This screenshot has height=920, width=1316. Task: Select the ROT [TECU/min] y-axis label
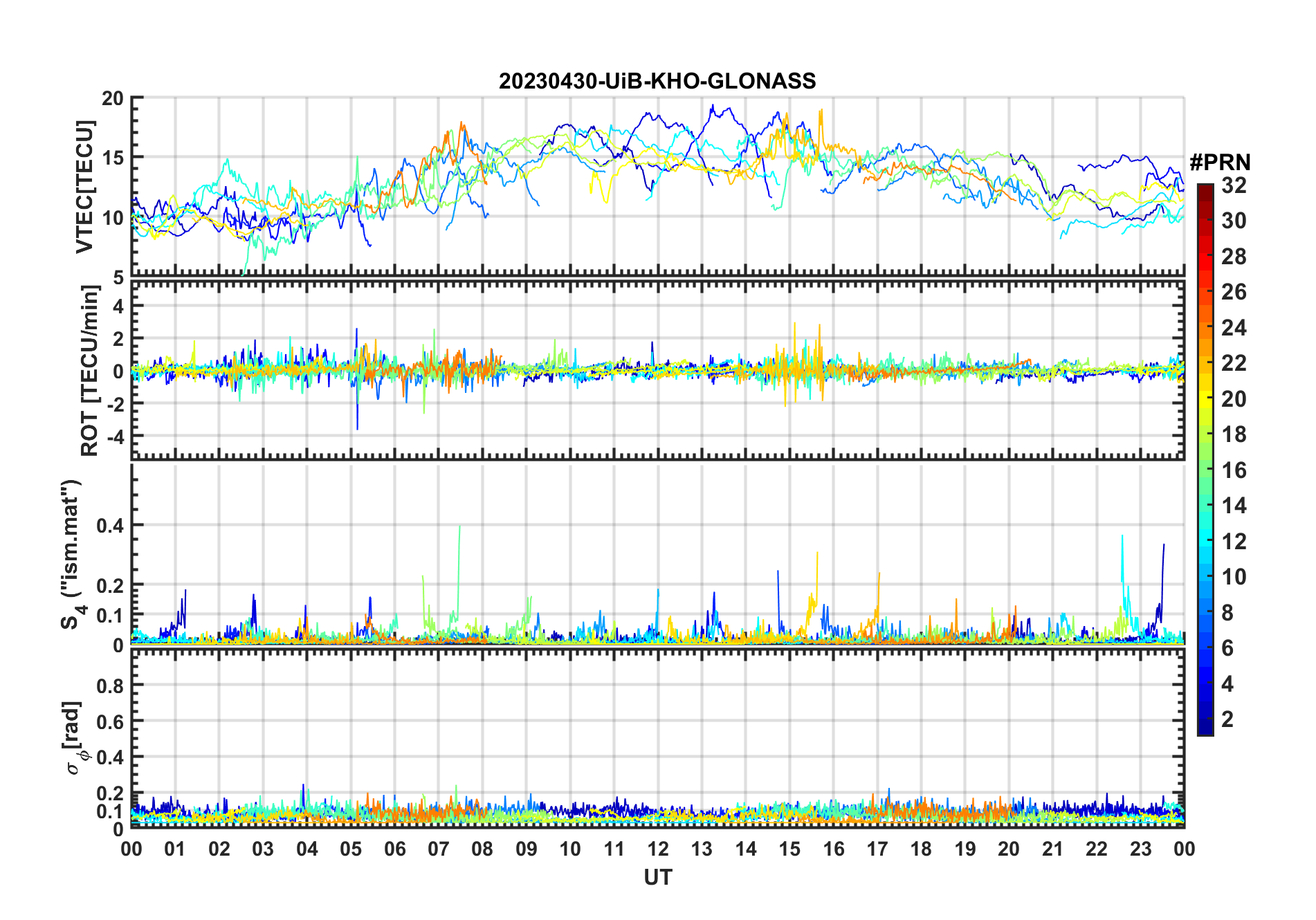89,370
